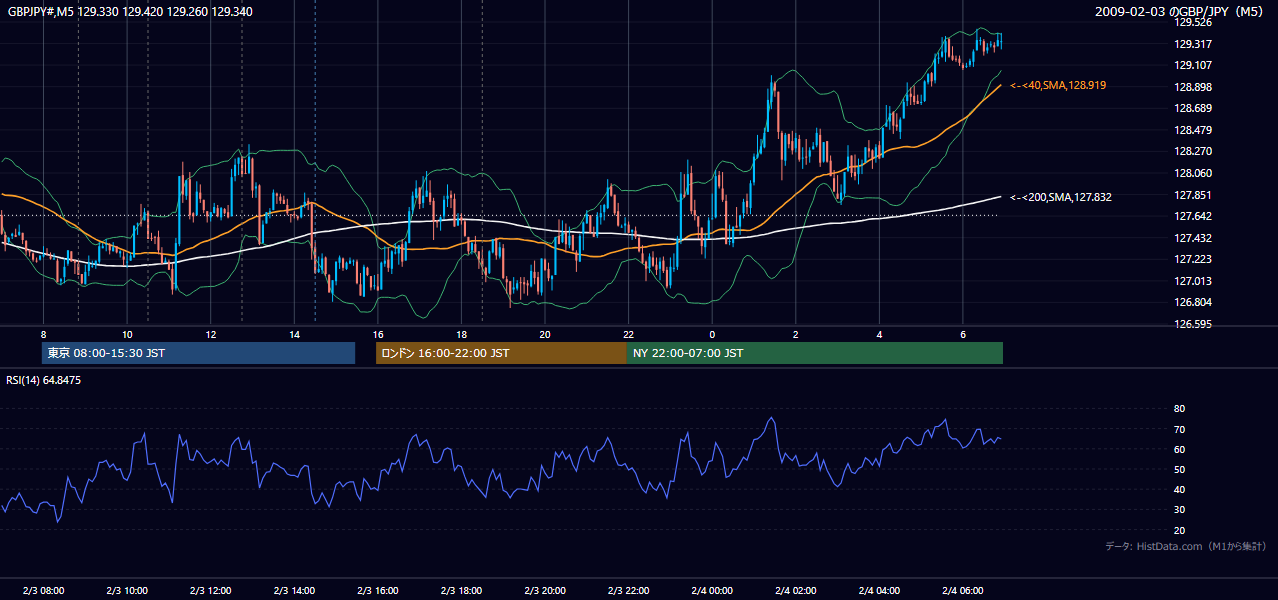1278x600 pixels.
Task: Click price axis value 127.223
Action: point(1193,260)
